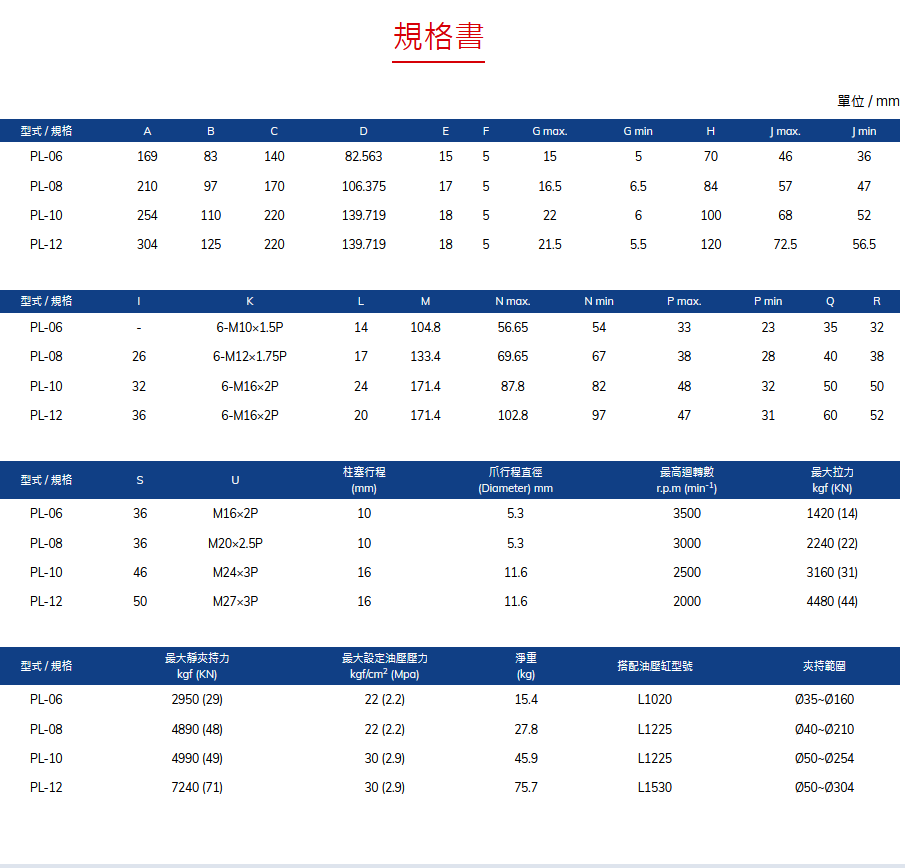The width and height of the screenshot is (905, 868).
Task: Select the 最大拉力 kgf (KN) header
Action: coord(830,480)
